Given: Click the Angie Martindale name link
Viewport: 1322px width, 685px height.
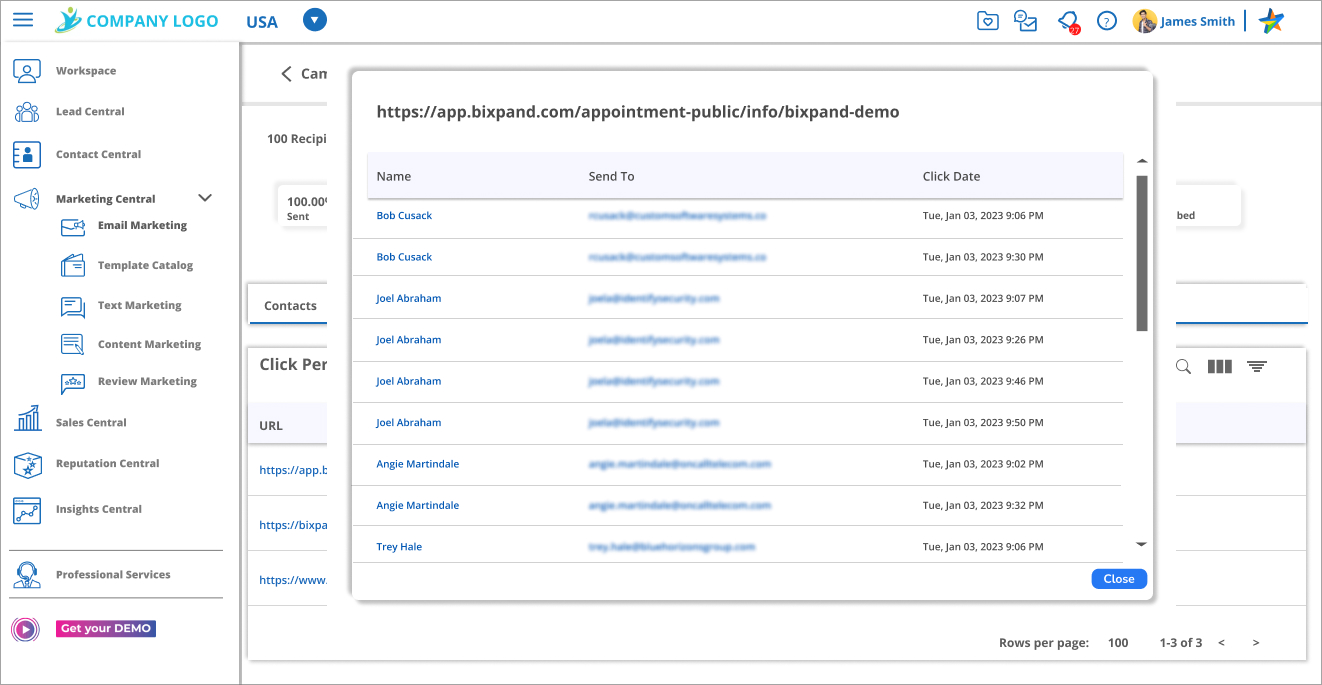Looking at the screenshot, I should tap(417, 464).
